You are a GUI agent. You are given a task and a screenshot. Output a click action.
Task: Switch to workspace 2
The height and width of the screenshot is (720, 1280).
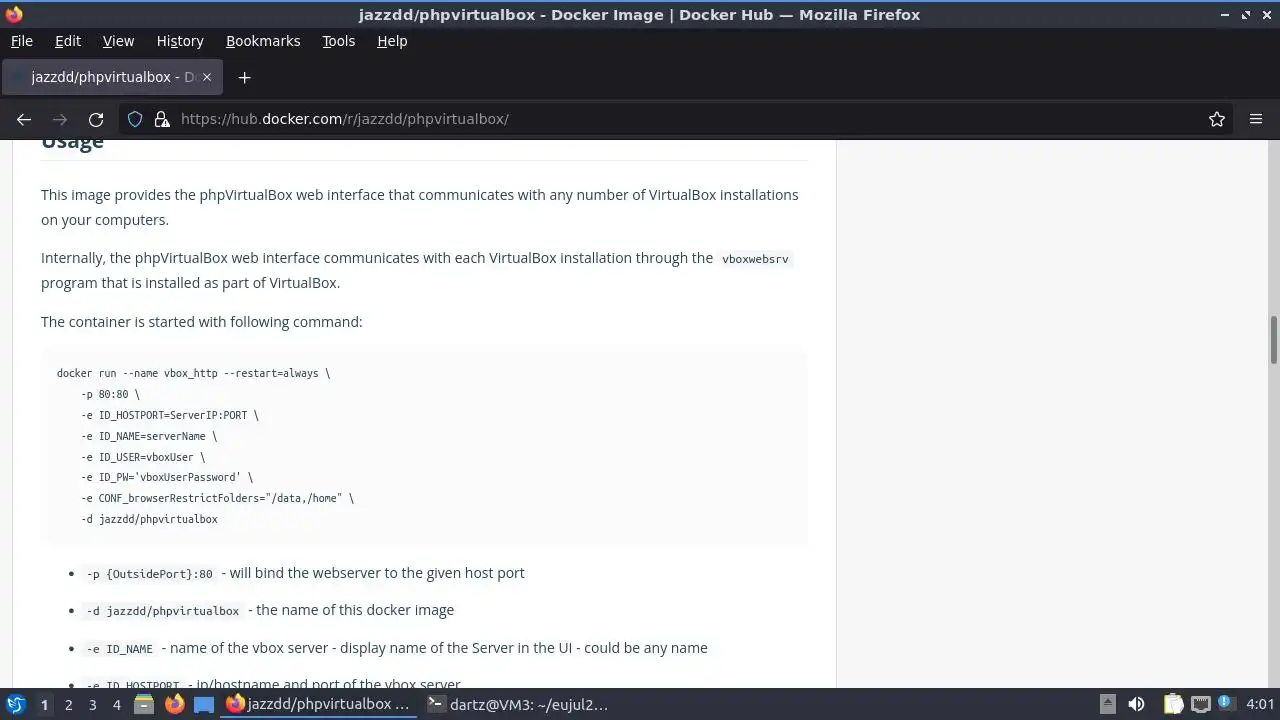click(x=68, y=705)
